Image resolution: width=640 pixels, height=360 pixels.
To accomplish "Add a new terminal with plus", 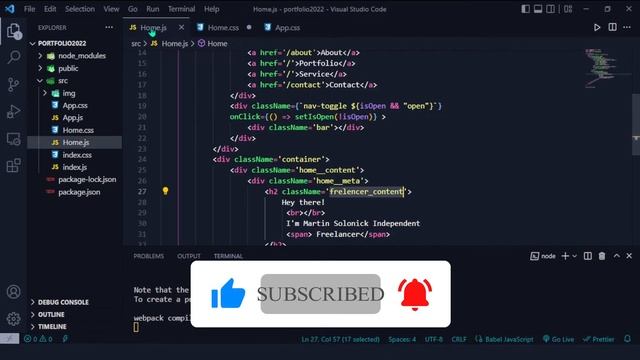I will (565, 256).
